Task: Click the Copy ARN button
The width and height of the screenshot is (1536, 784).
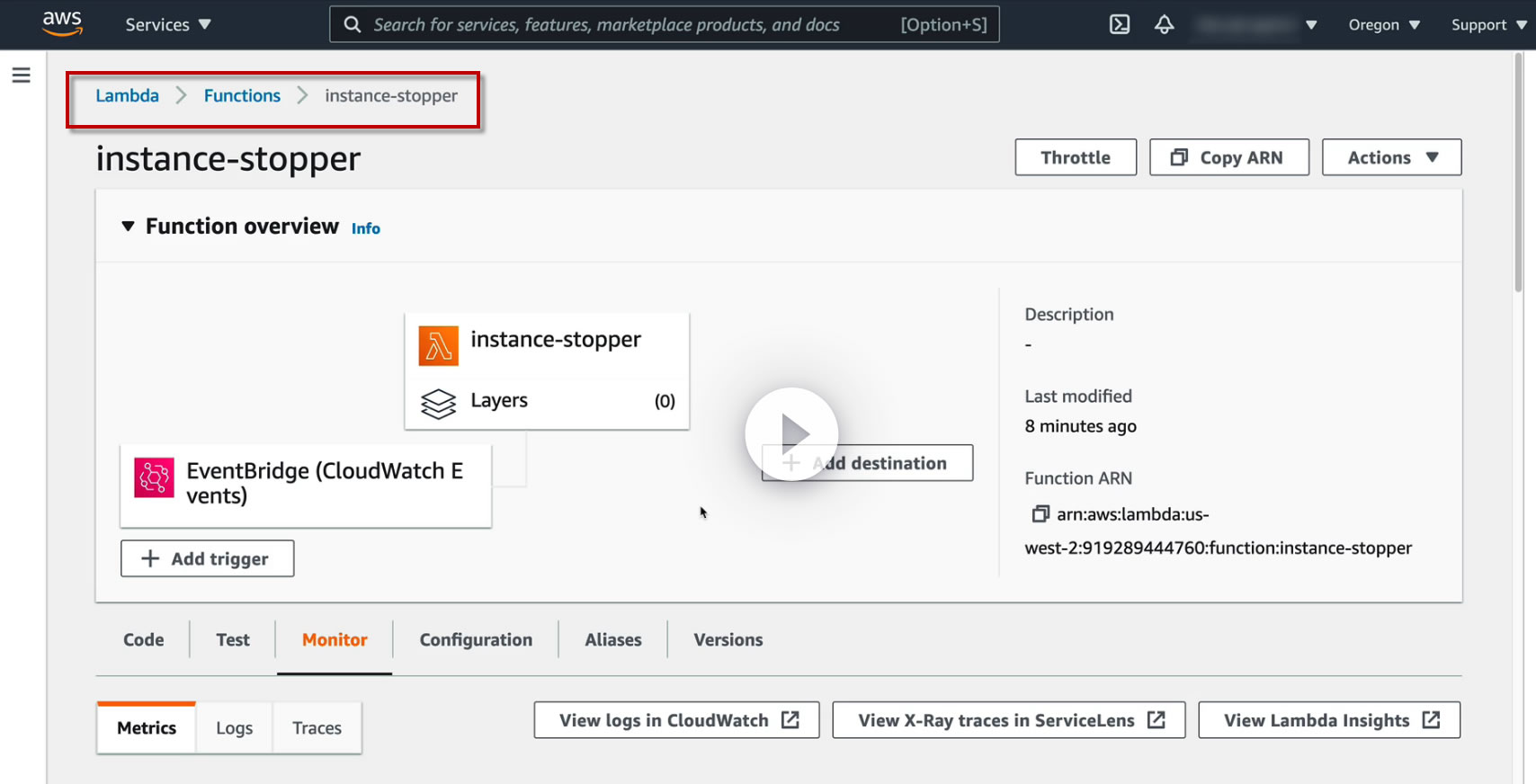Action: pos(1228,157)
